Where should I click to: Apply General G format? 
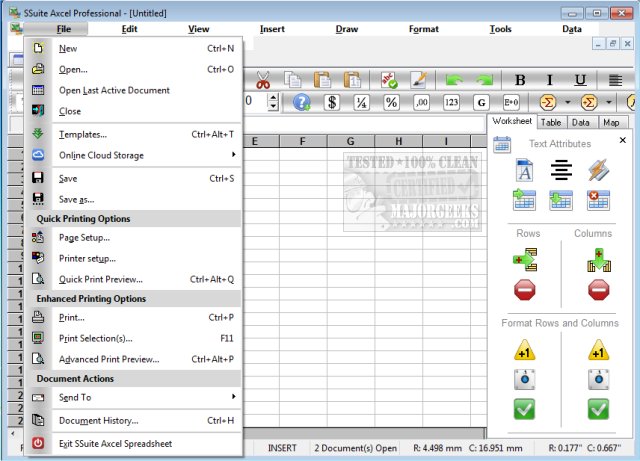pos(481,102)
